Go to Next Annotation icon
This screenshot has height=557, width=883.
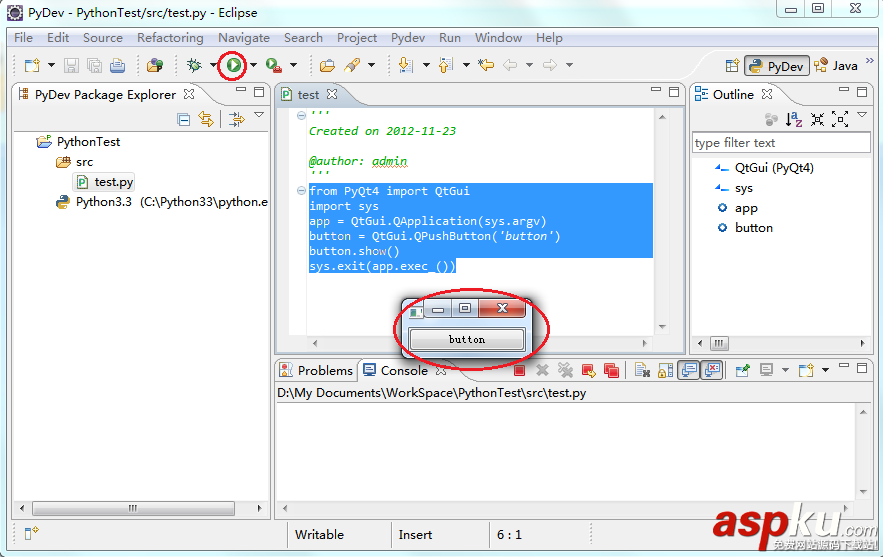coord(405,65)
